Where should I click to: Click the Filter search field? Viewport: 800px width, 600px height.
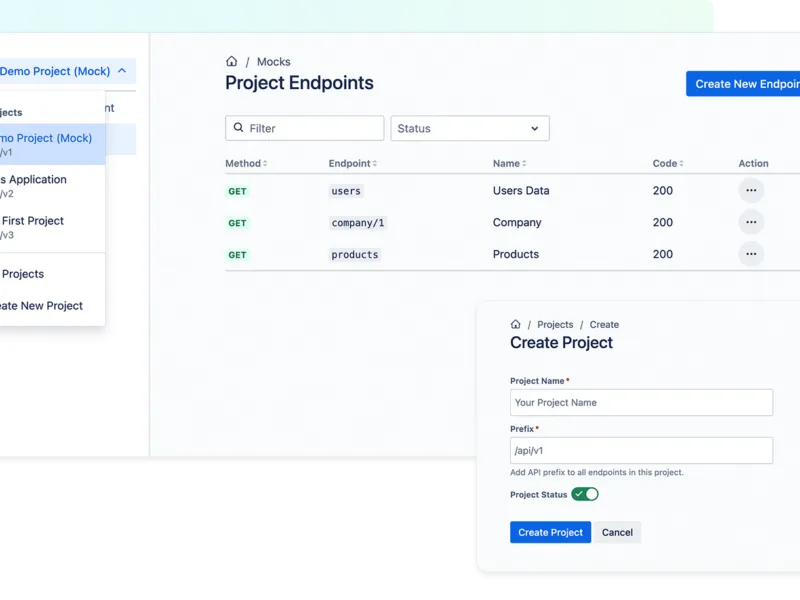click(305, 128)
